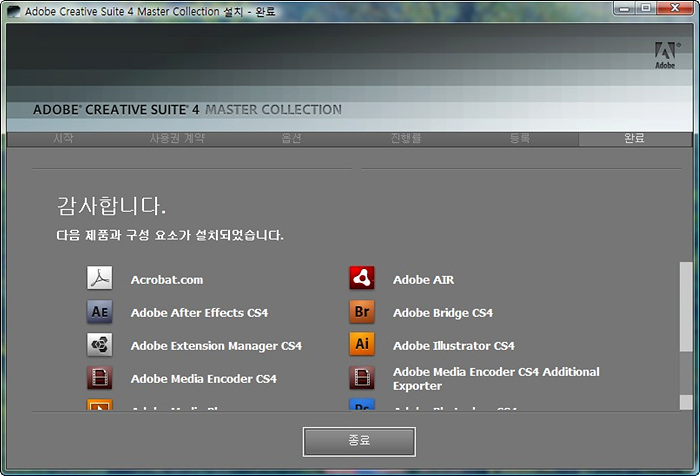
Task: Click the Acrobat.com text label
Action: (x=167, y=280)
